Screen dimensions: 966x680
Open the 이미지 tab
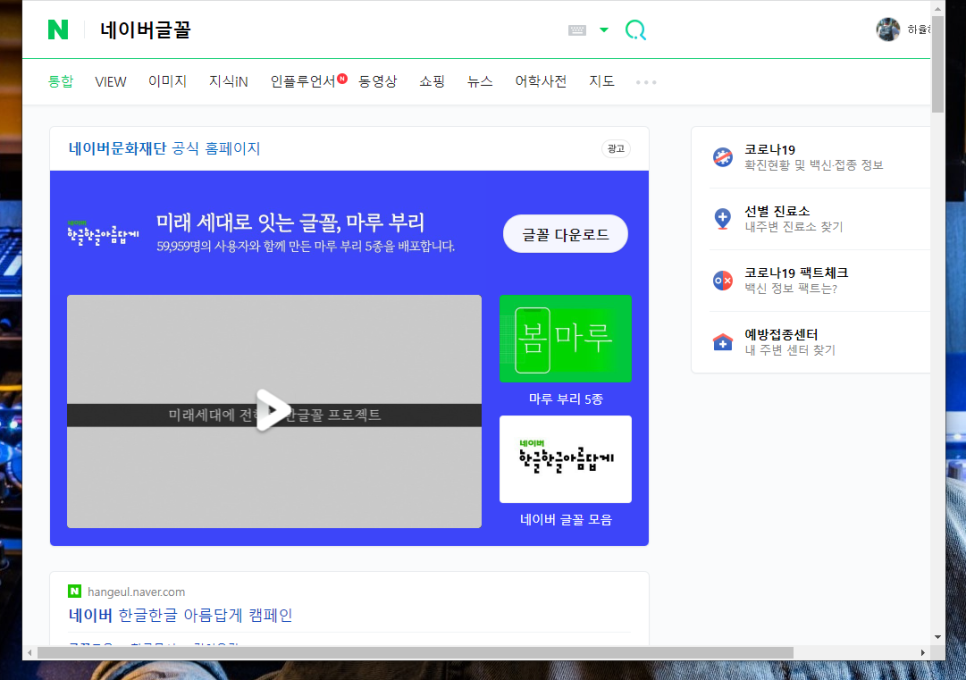pyautogui.click(x=167, y=81)
